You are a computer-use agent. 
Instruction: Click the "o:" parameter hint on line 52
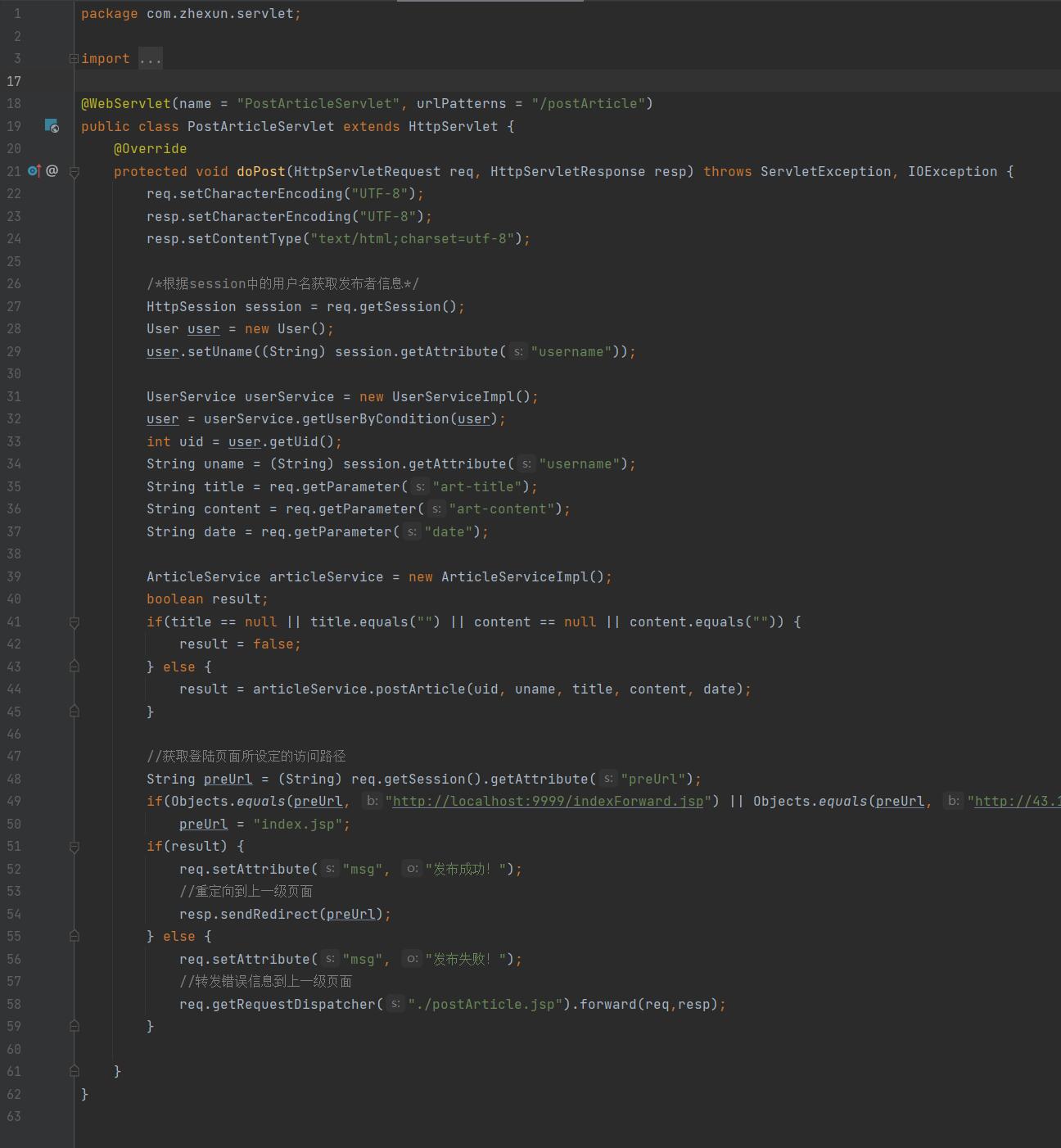coord(412,869)
